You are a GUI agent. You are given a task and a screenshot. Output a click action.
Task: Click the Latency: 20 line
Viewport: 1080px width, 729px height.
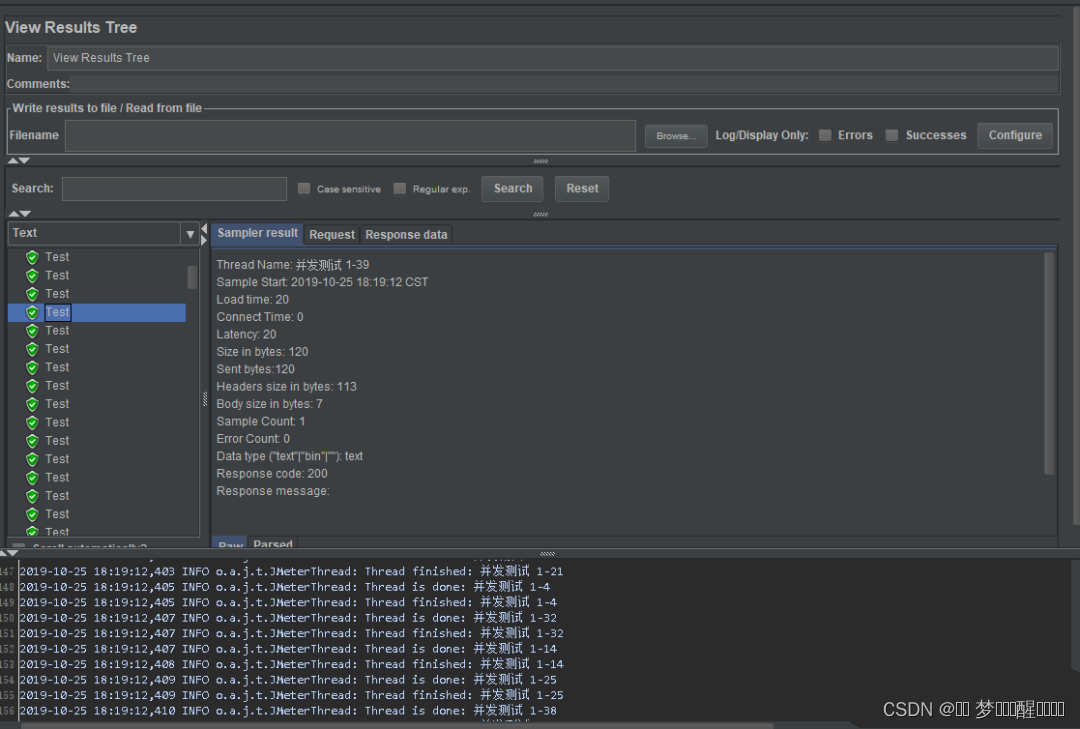click(x=247, y=334)
